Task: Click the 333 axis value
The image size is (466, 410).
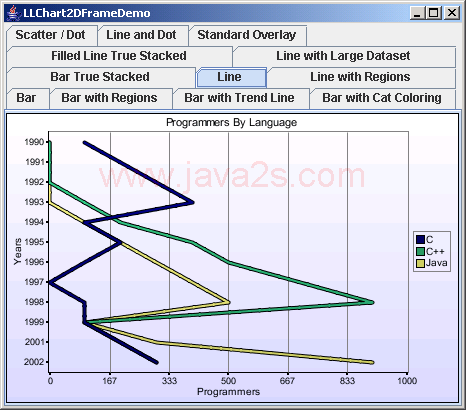Action: point(169,381)
